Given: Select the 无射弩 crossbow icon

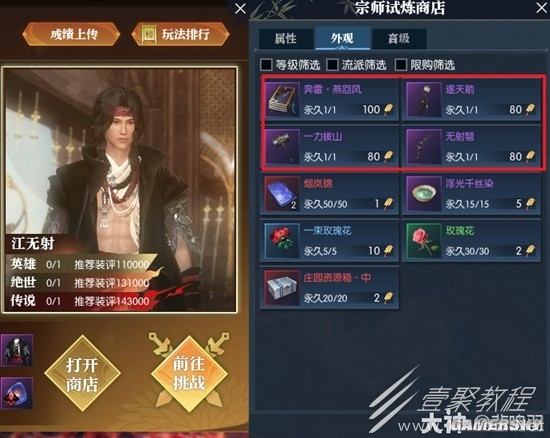Looking at the screenshot, I should [424, 147].
